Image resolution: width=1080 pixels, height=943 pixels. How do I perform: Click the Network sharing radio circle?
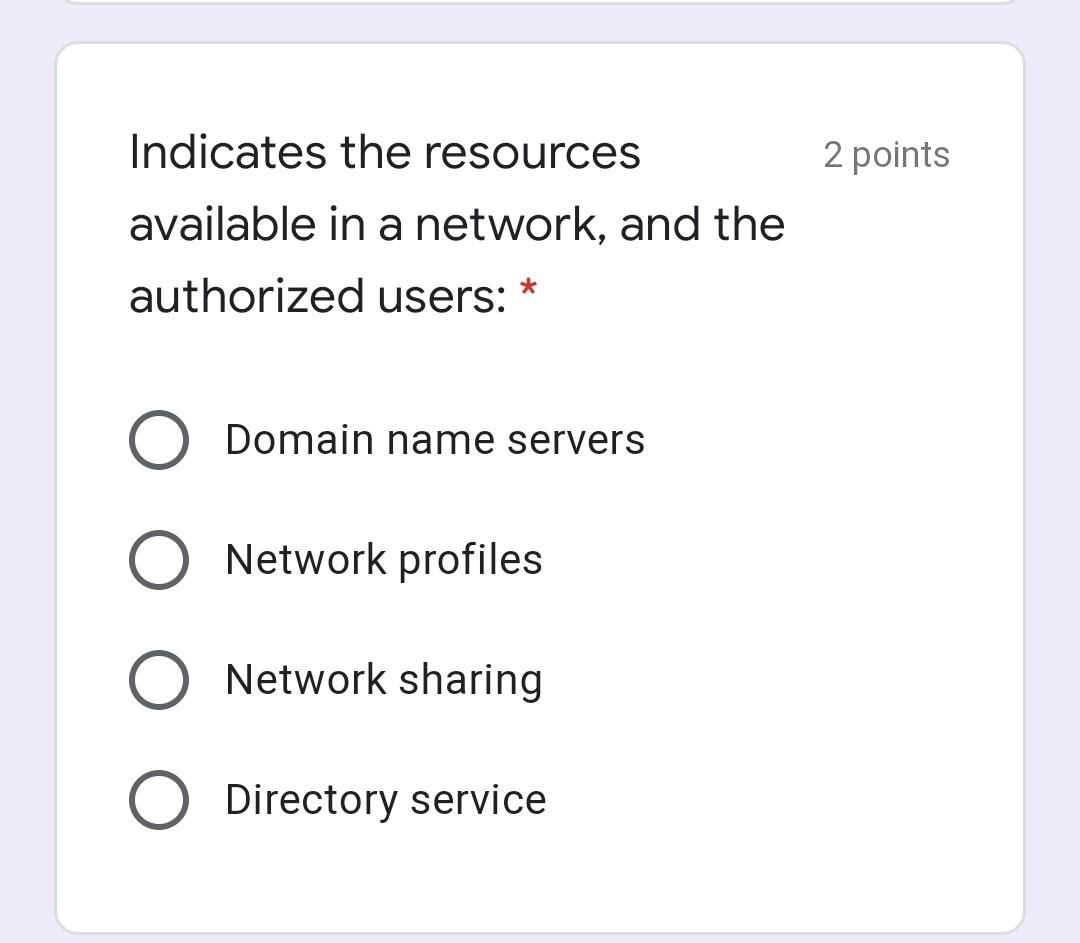pos(158,679)
